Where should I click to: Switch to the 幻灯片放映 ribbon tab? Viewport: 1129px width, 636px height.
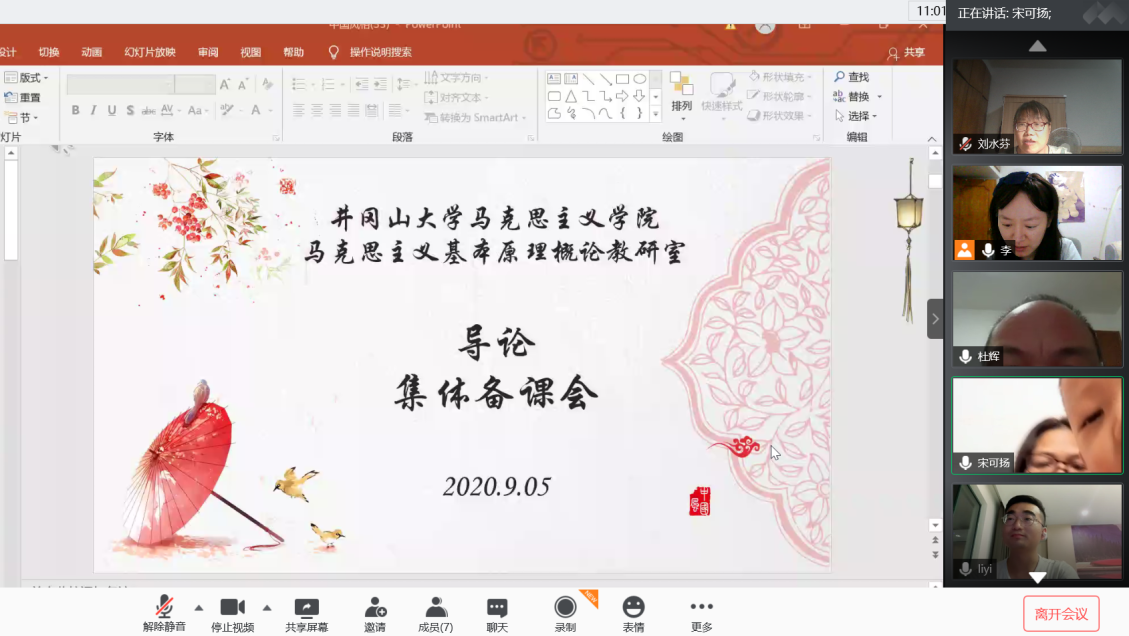(150, 52)
